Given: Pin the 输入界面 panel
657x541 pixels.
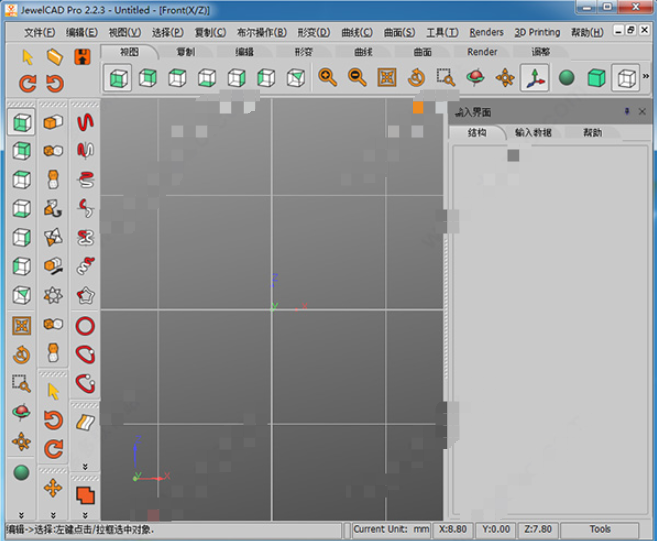Looking at the screenshot, I should [626, 111].
